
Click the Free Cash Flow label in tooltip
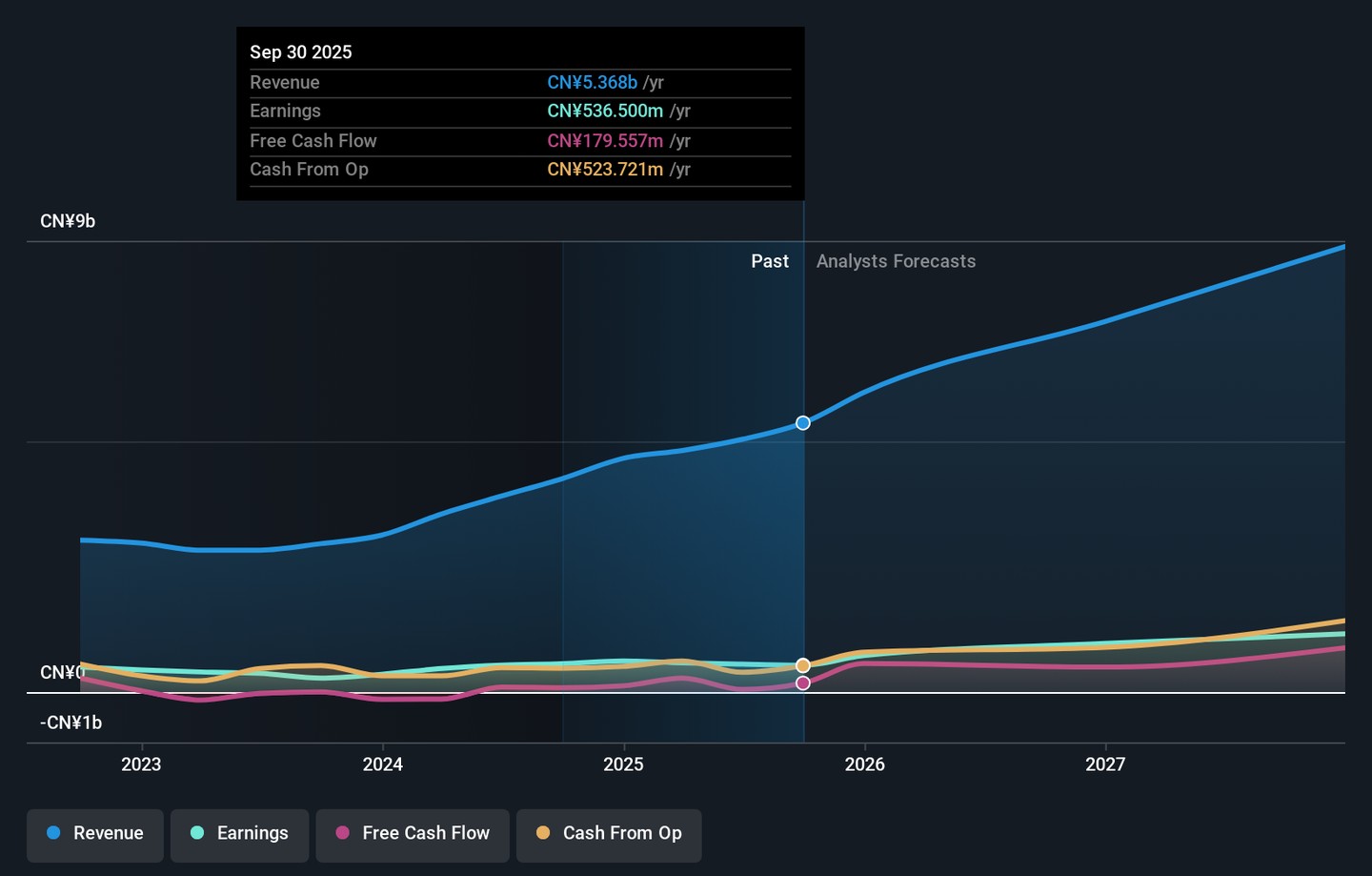(x=313, y=141)
